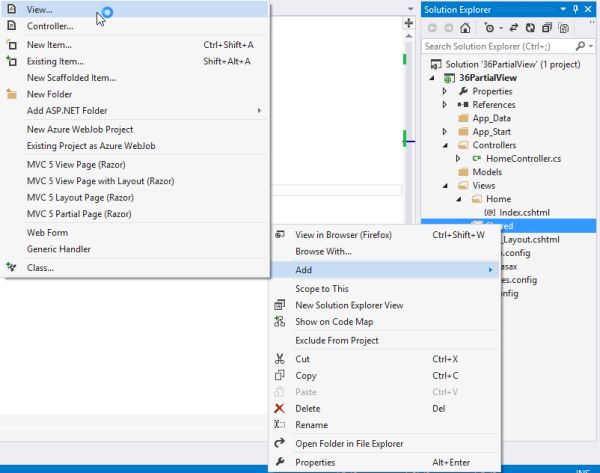Choose Show on Code Map
The width and height of the screenshot is (600, 473).
click(x=385, y=322)
